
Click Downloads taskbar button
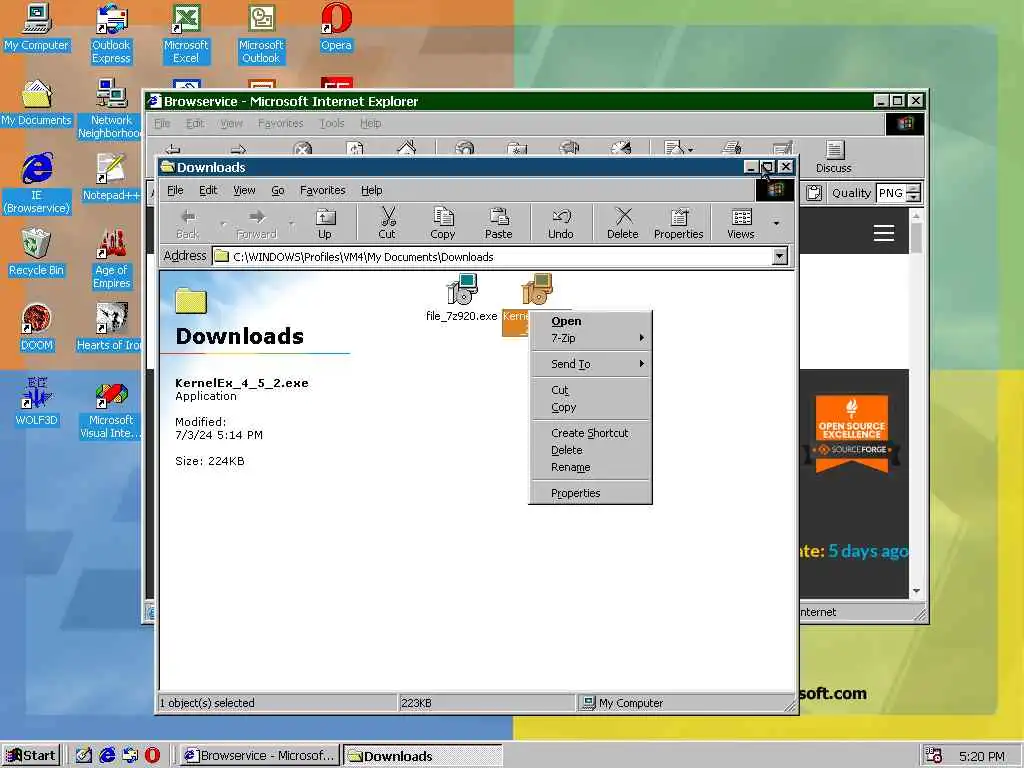423,756
